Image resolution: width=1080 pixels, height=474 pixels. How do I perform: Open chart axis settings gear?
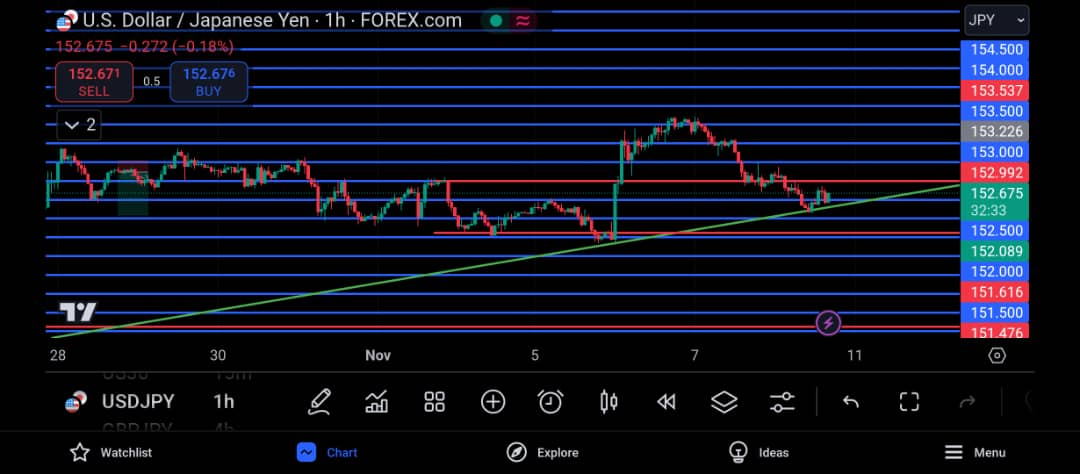(x=997, y=356)
